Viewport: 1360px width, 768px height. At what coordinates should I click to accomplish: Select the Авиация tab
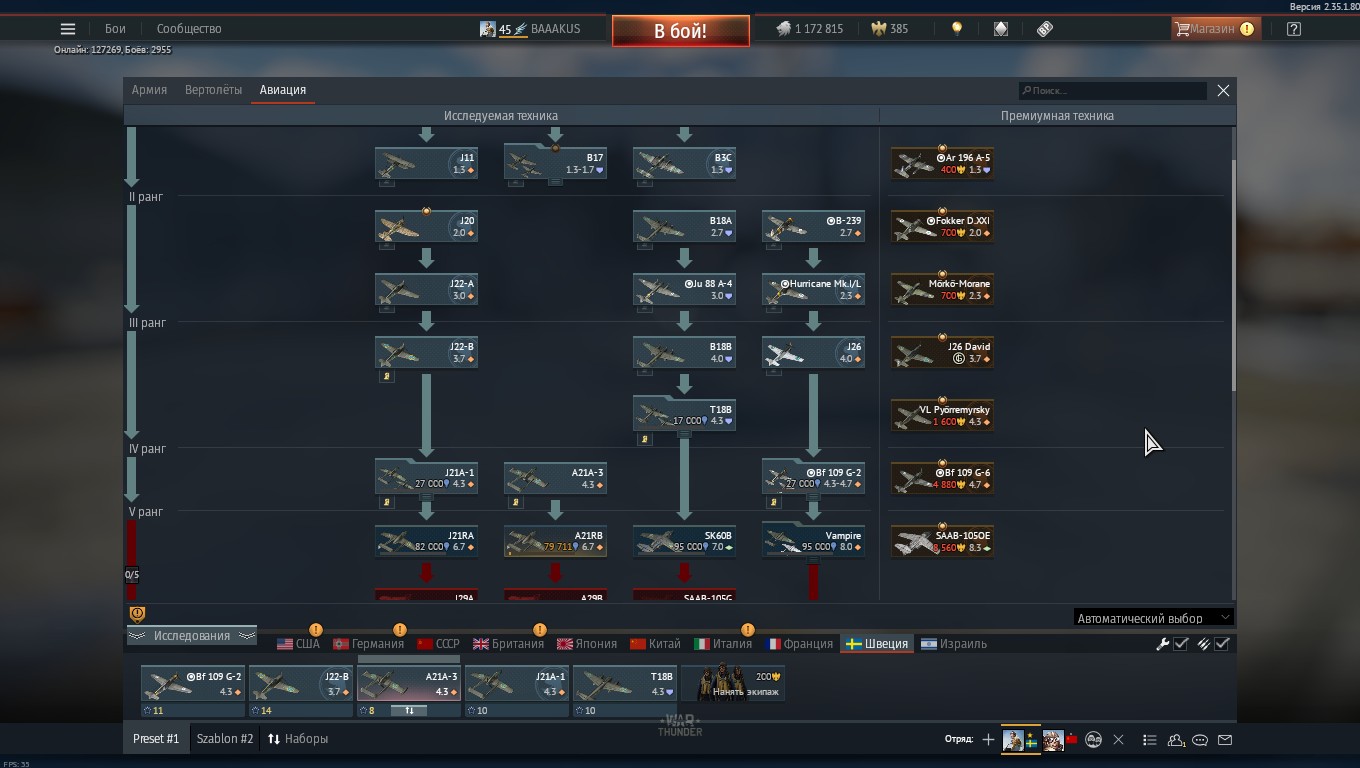[x=283, y=90]
